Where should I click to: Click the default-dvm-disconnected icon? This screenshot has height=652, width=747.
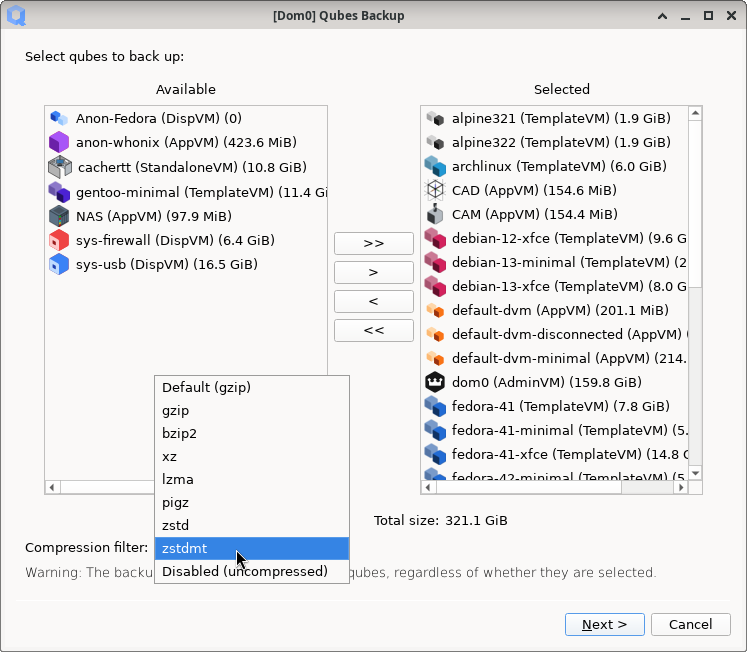(435, 334)
